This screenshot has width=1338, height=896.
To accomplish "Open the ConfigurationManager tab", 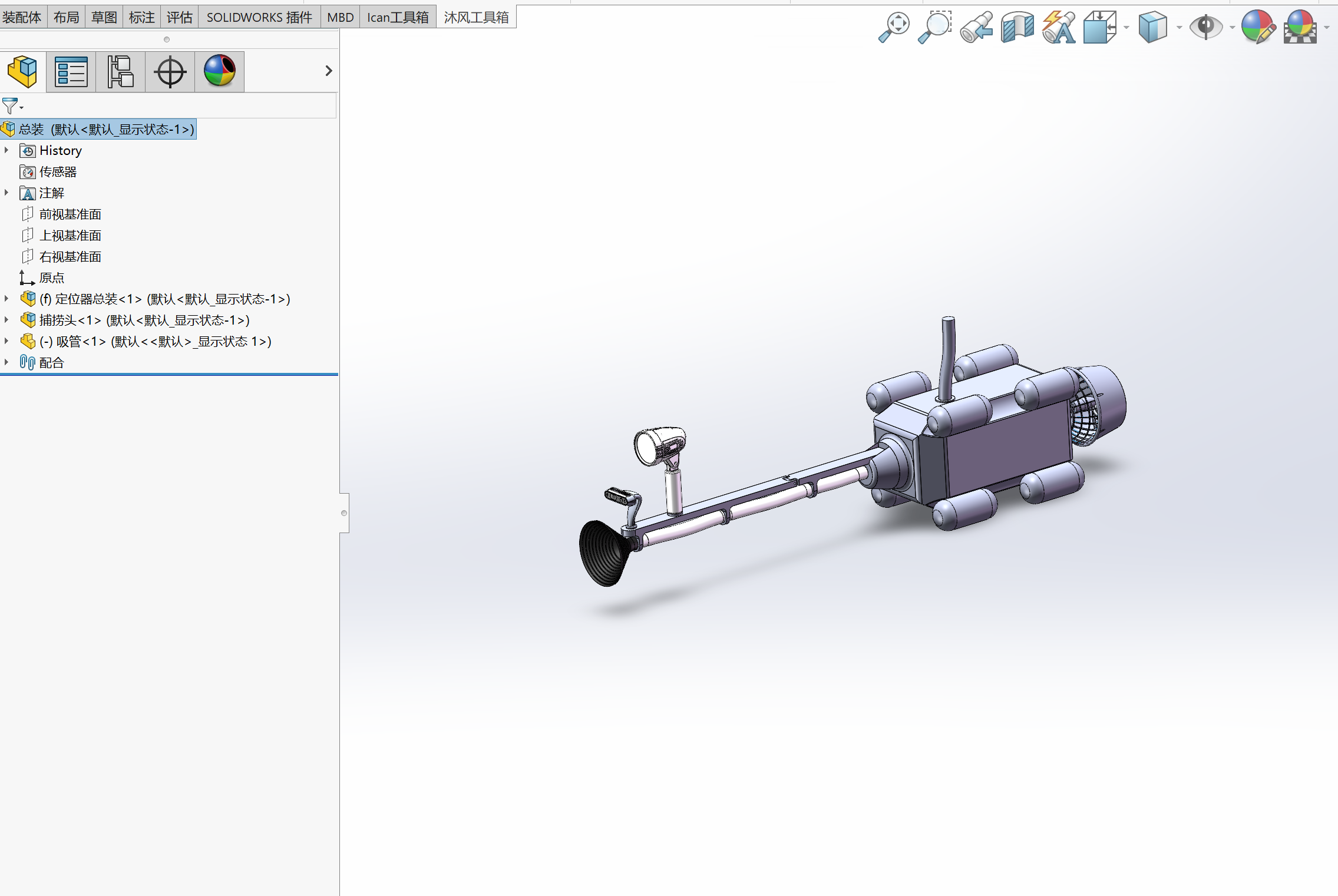I will point(121,71).
